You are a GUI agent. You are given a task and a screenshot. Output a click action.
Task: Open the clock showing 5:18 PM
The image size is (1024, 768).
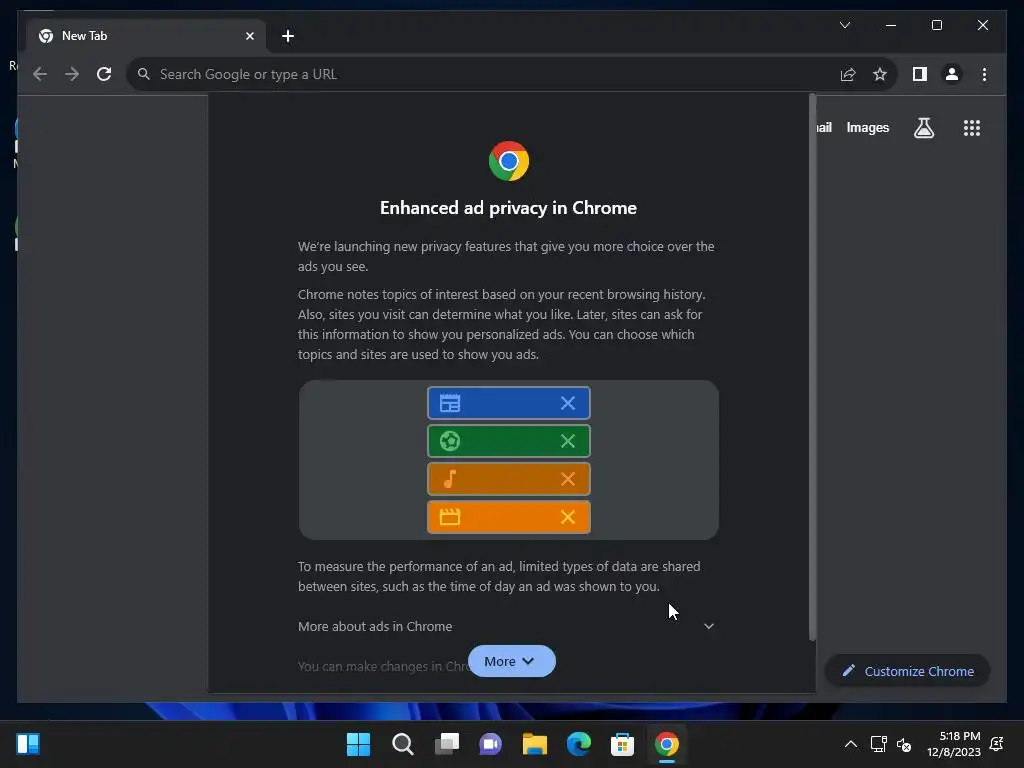(953, 744)
